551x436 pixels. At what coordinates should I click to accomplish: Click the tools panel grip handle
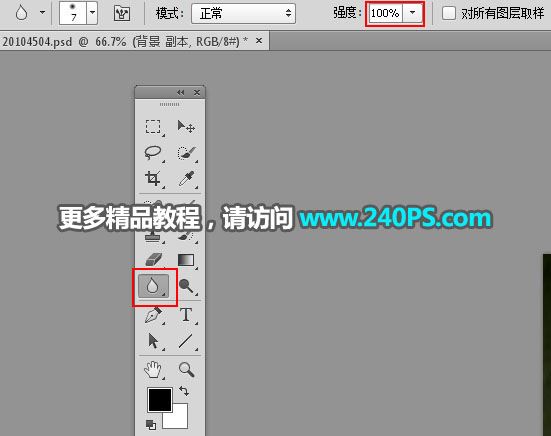[x=170, y=104]
